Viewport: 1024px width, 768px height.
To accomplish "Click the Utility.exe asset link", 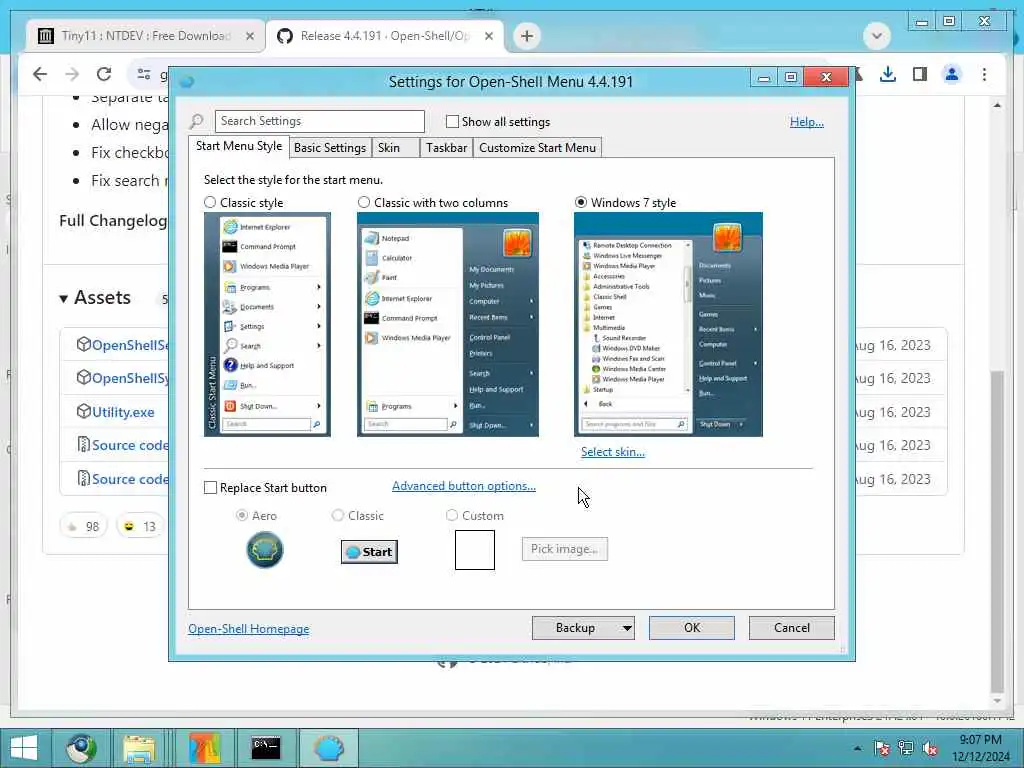I will [x=123, y=412].
